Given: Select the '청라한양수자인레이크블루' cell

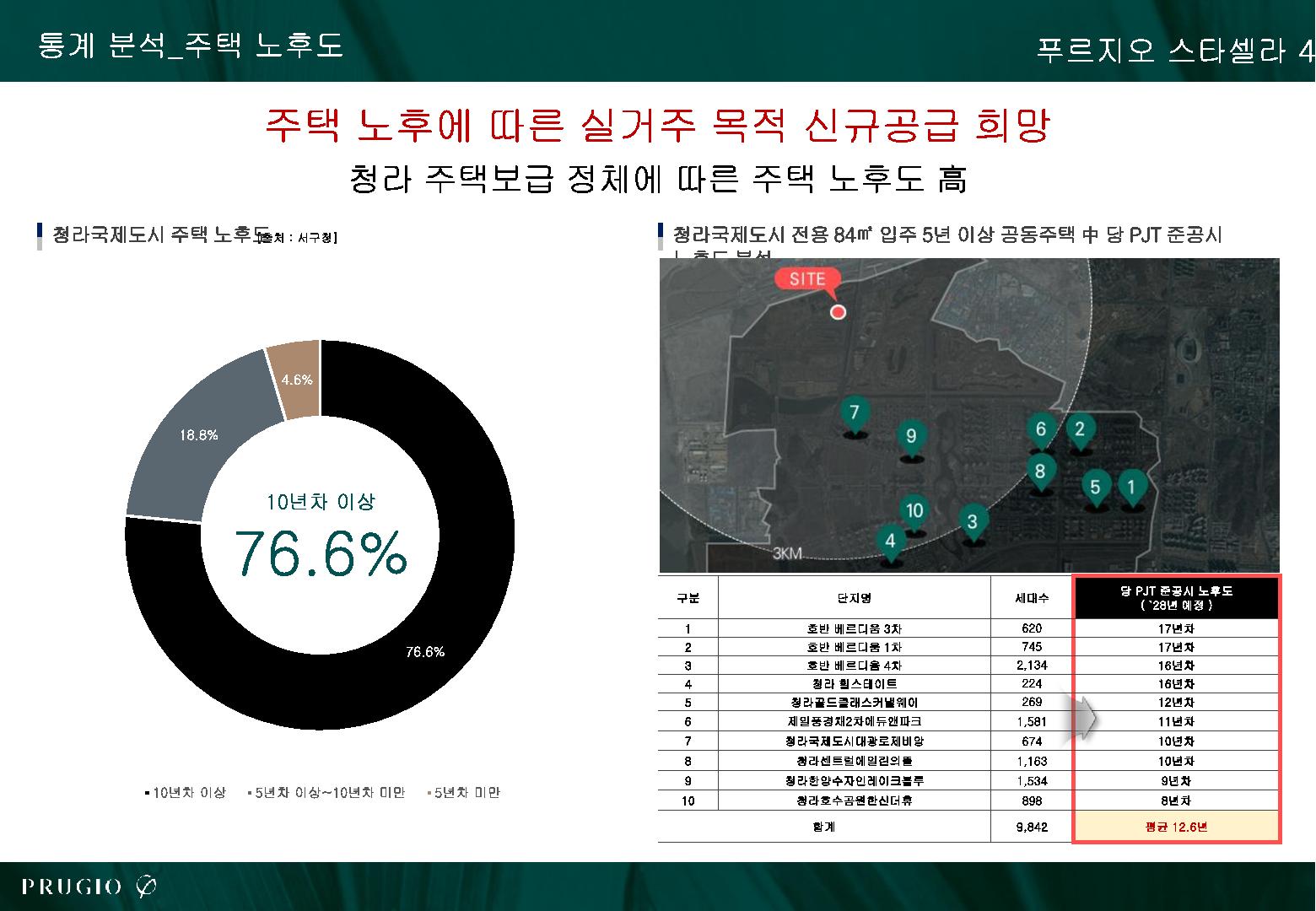Looking at the screenshot, I should [x=855, y=780].
